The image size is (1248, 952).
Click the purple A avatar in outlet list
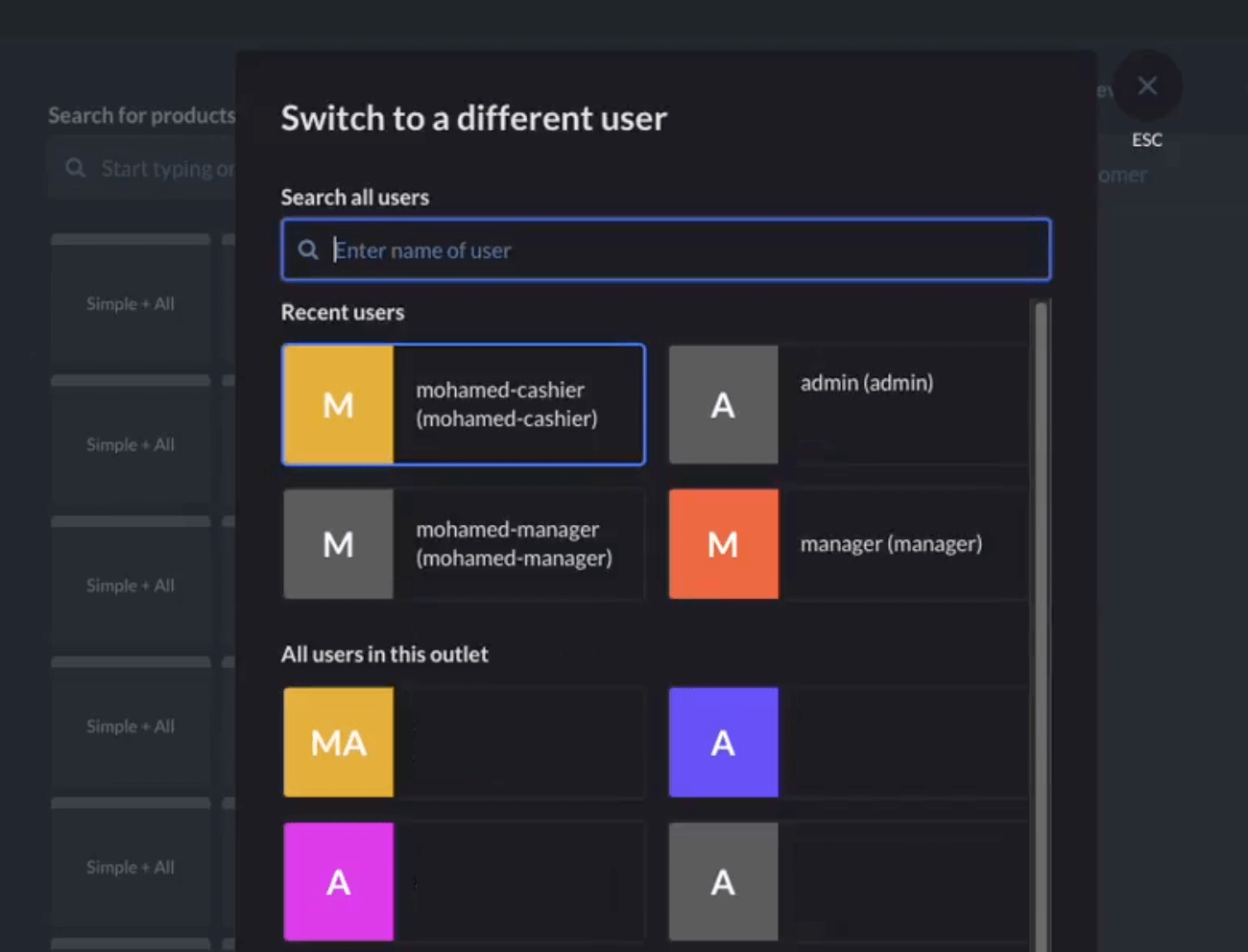[724, 742]
